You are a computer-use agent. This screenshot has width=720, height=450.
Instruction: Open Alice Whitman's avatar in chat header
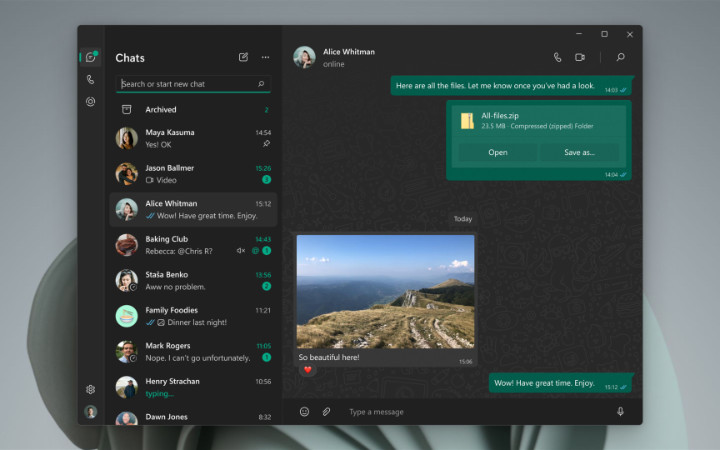(304, 57)
